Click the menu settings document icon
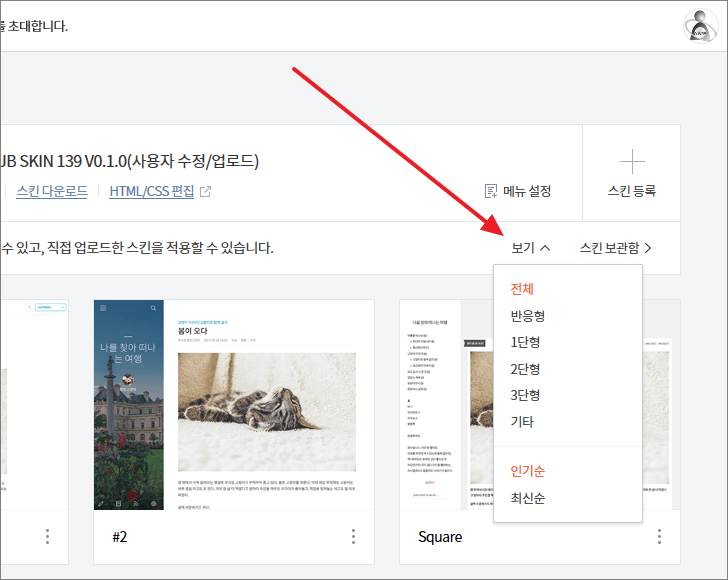 tap(491, 191)
